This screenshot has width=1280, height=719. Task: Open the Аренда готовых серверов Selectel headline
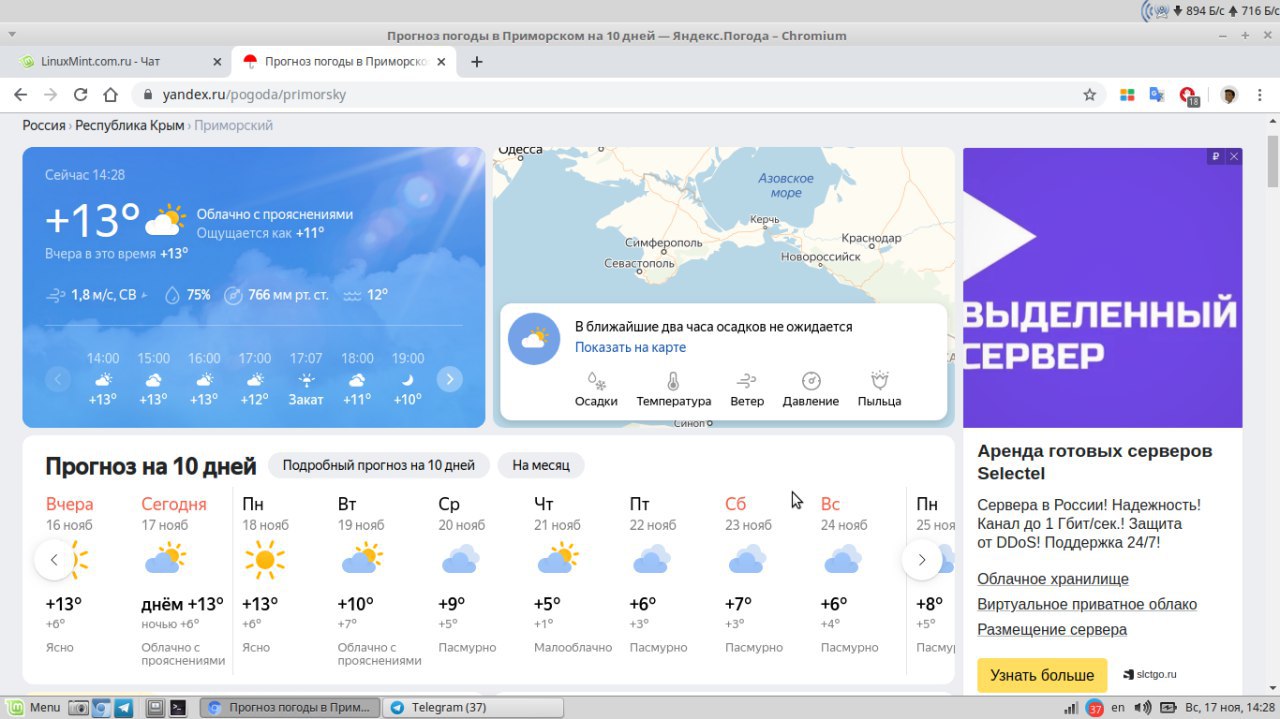click(x=1095, y=462)
